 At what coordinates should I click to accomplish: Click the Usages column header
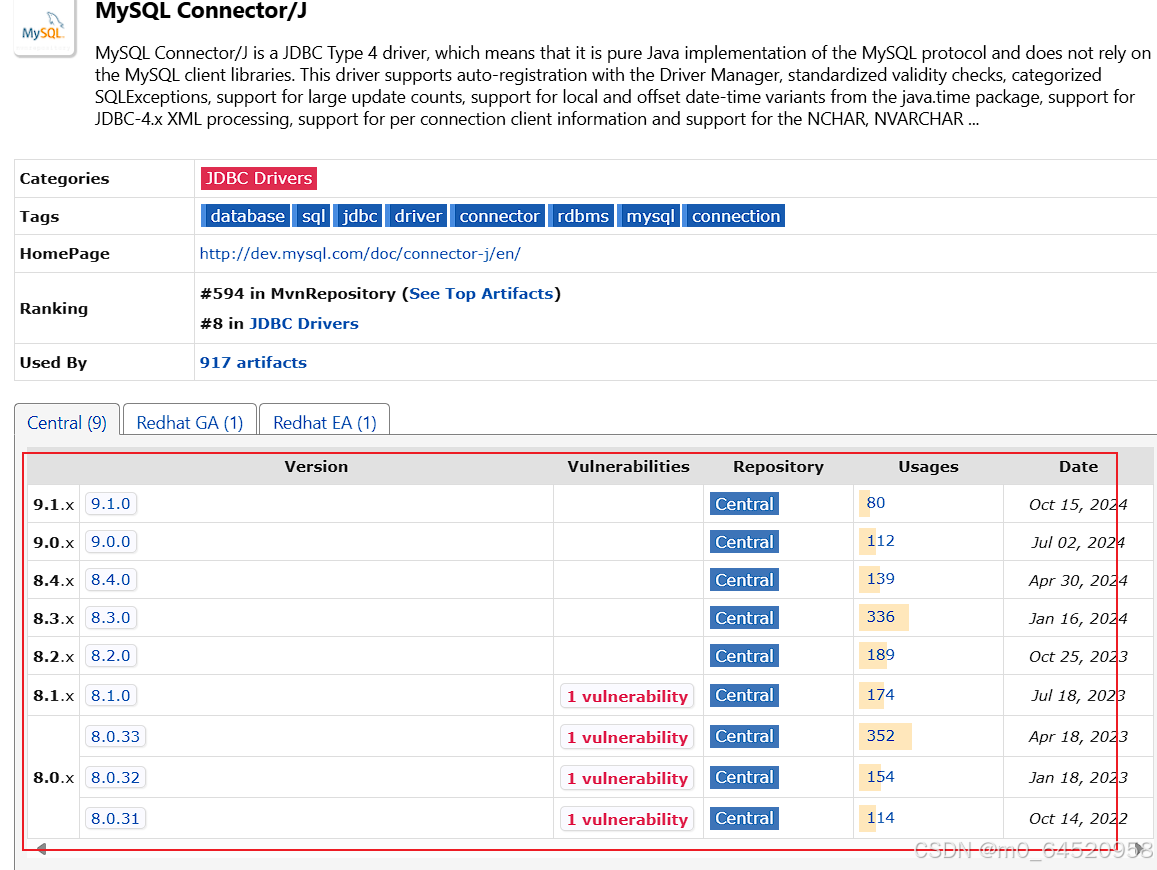click(928, 466)
